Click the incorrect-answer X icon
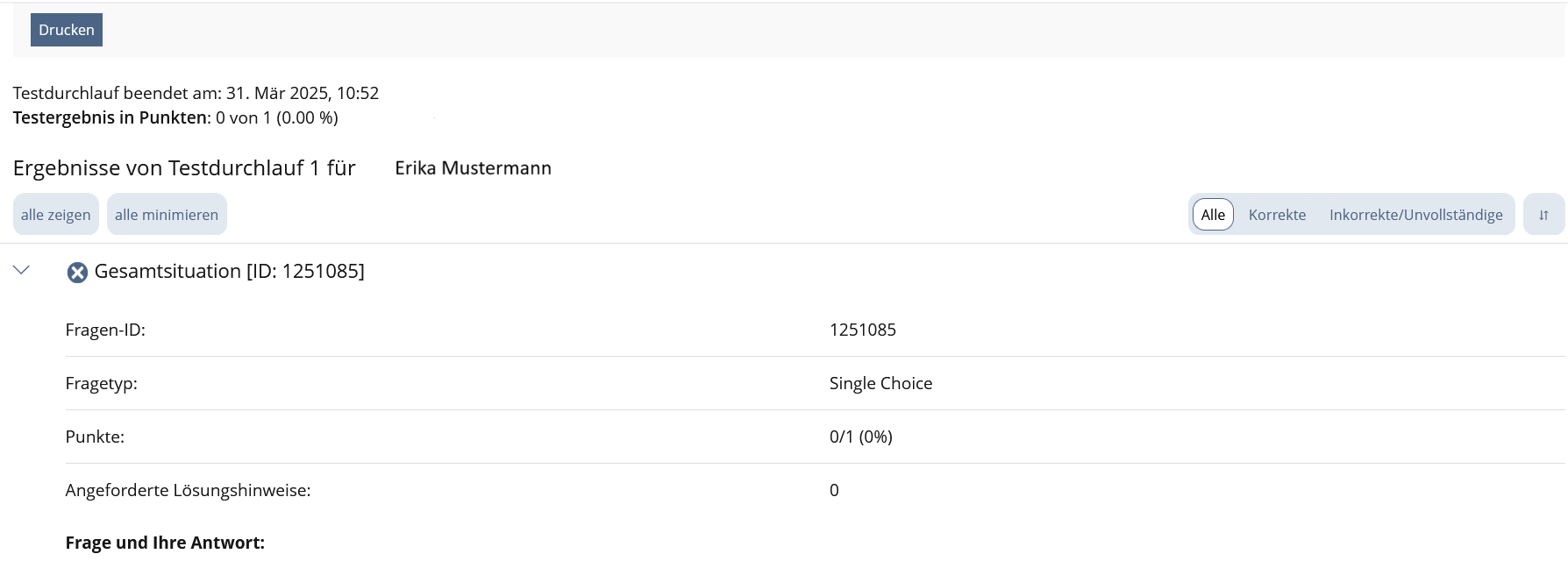This screenshot has height=561, width=1568. click(77, 273)
